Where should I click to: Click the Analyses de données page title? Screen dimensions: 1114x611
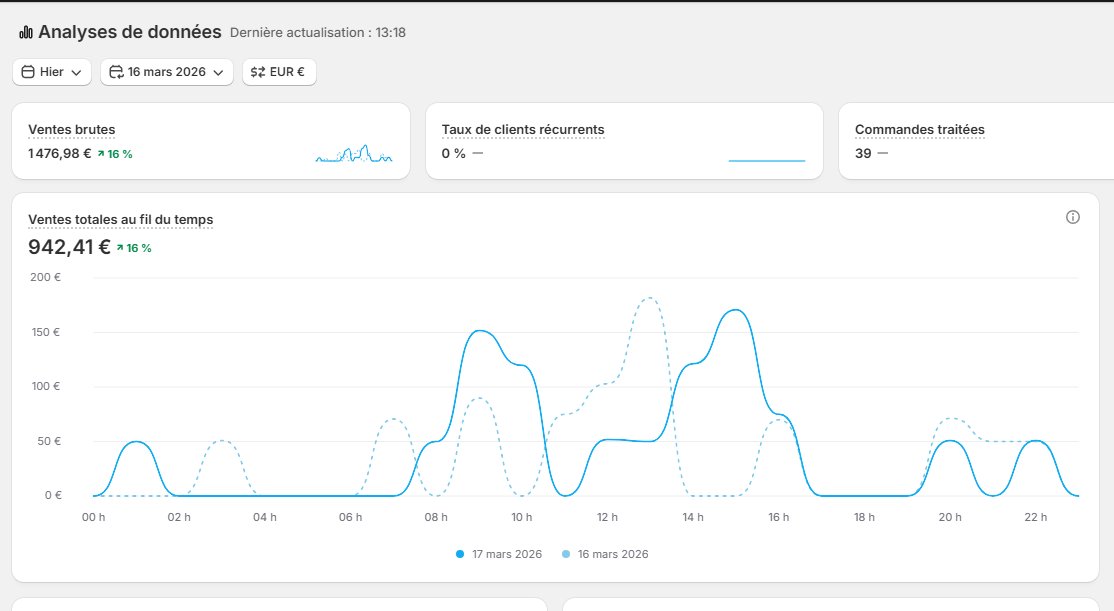pyautogui.click(x=130, y=32)
